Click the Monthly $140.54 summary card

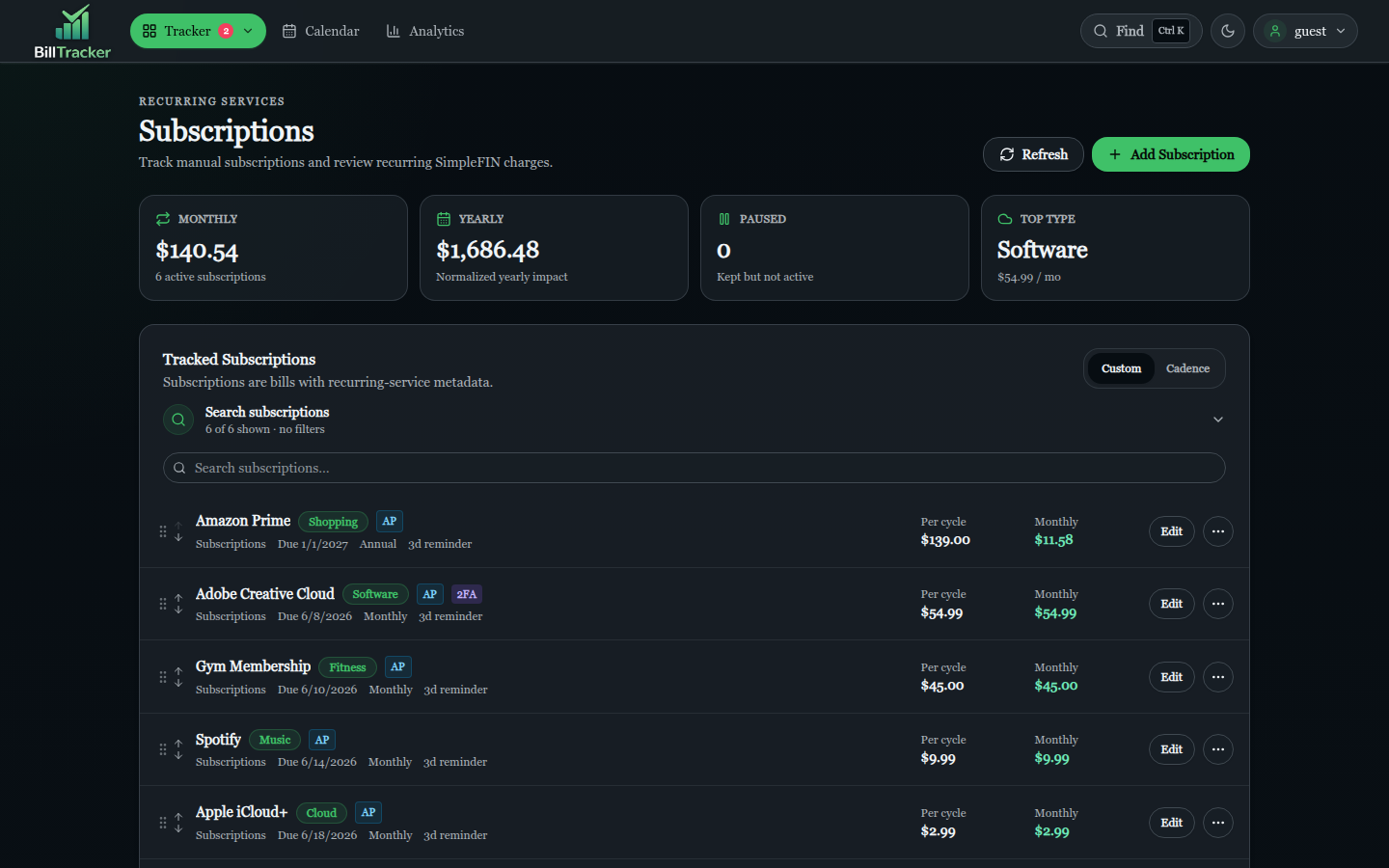(273, 248)
